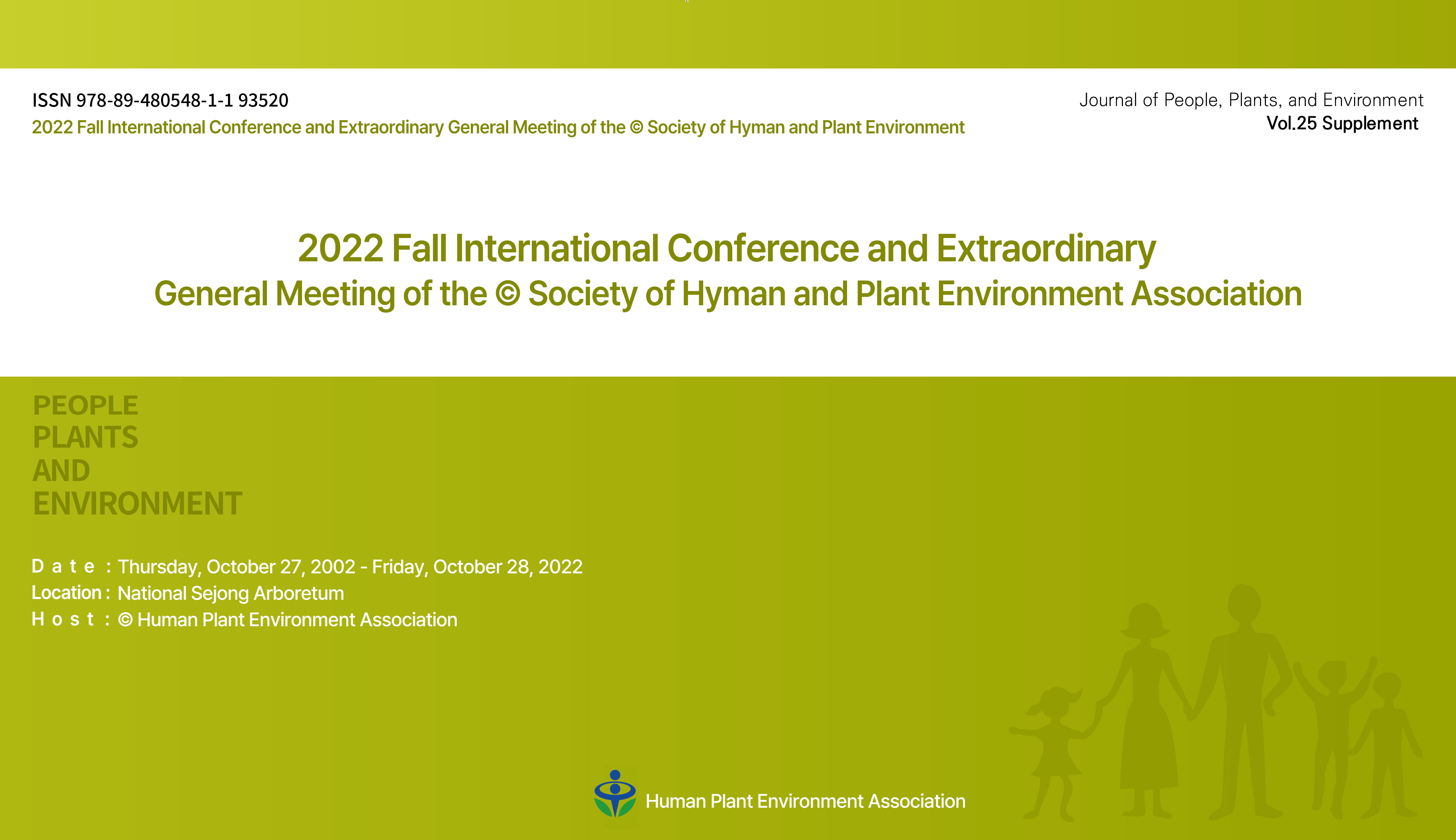Click the word PEOPLE in the side heading
The width and height of the screenshot is (1456, 840).
(x=86, y=406)
